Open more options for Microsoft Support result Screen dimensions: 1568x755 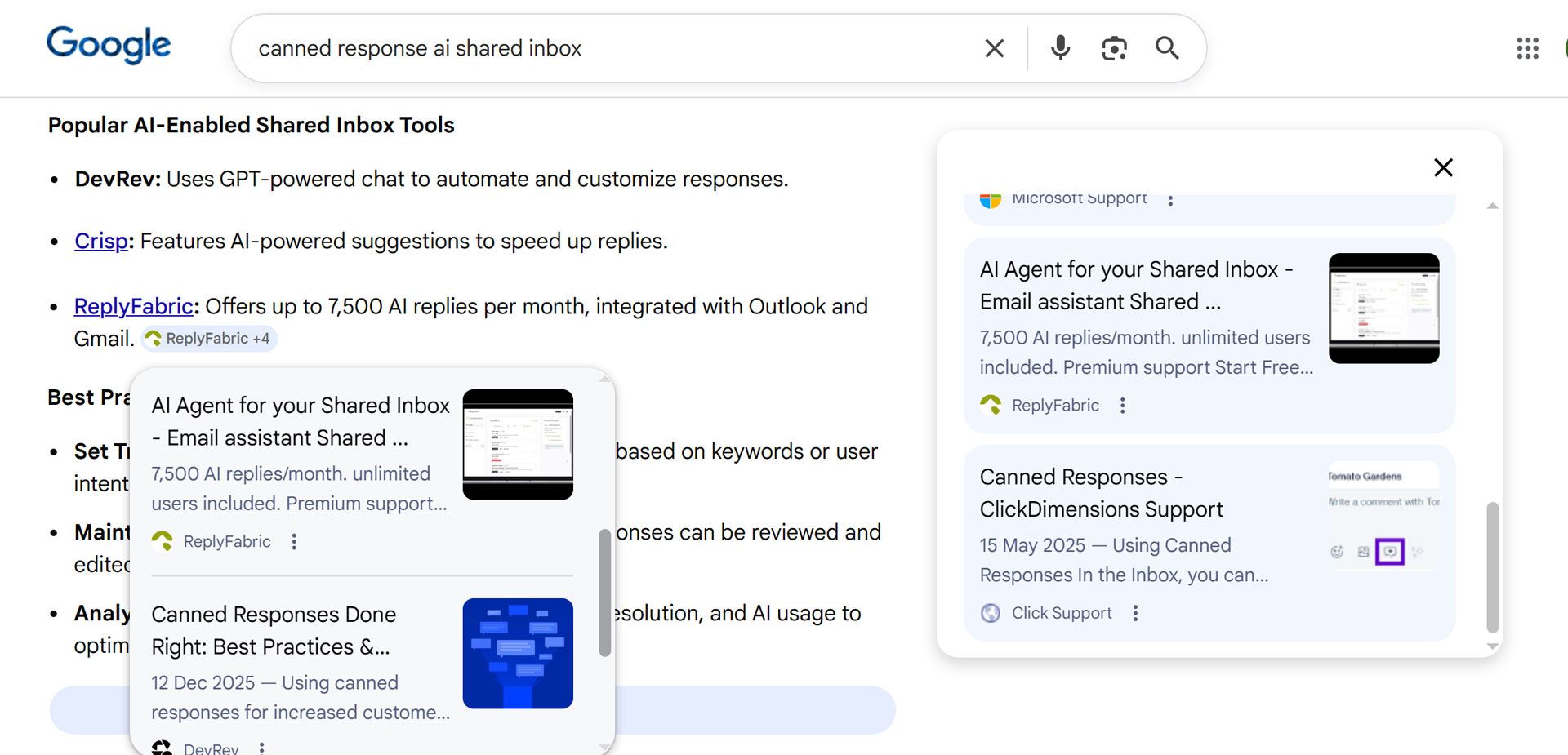1170,200
